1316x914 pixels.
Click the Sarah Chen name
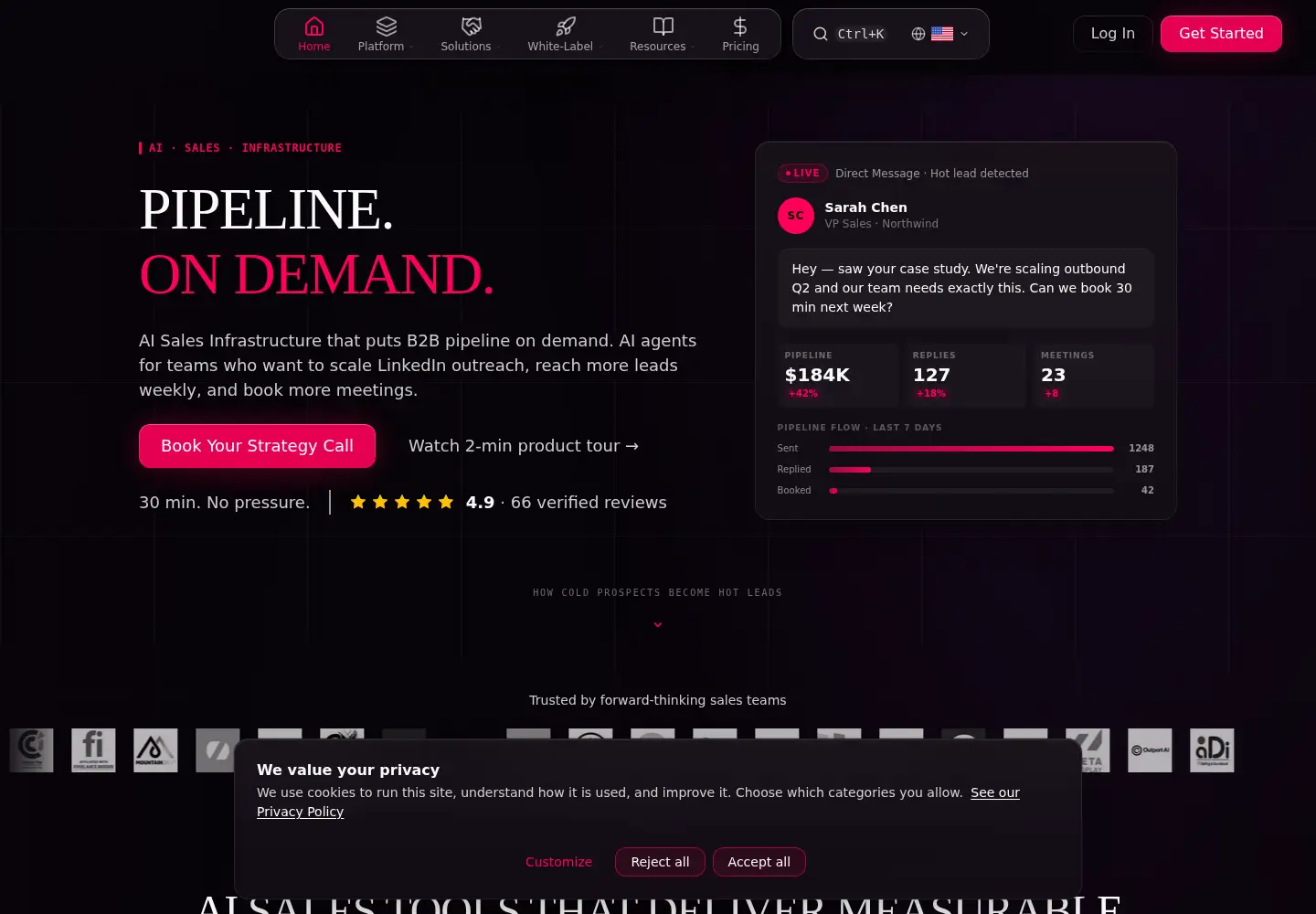point(865,207)
